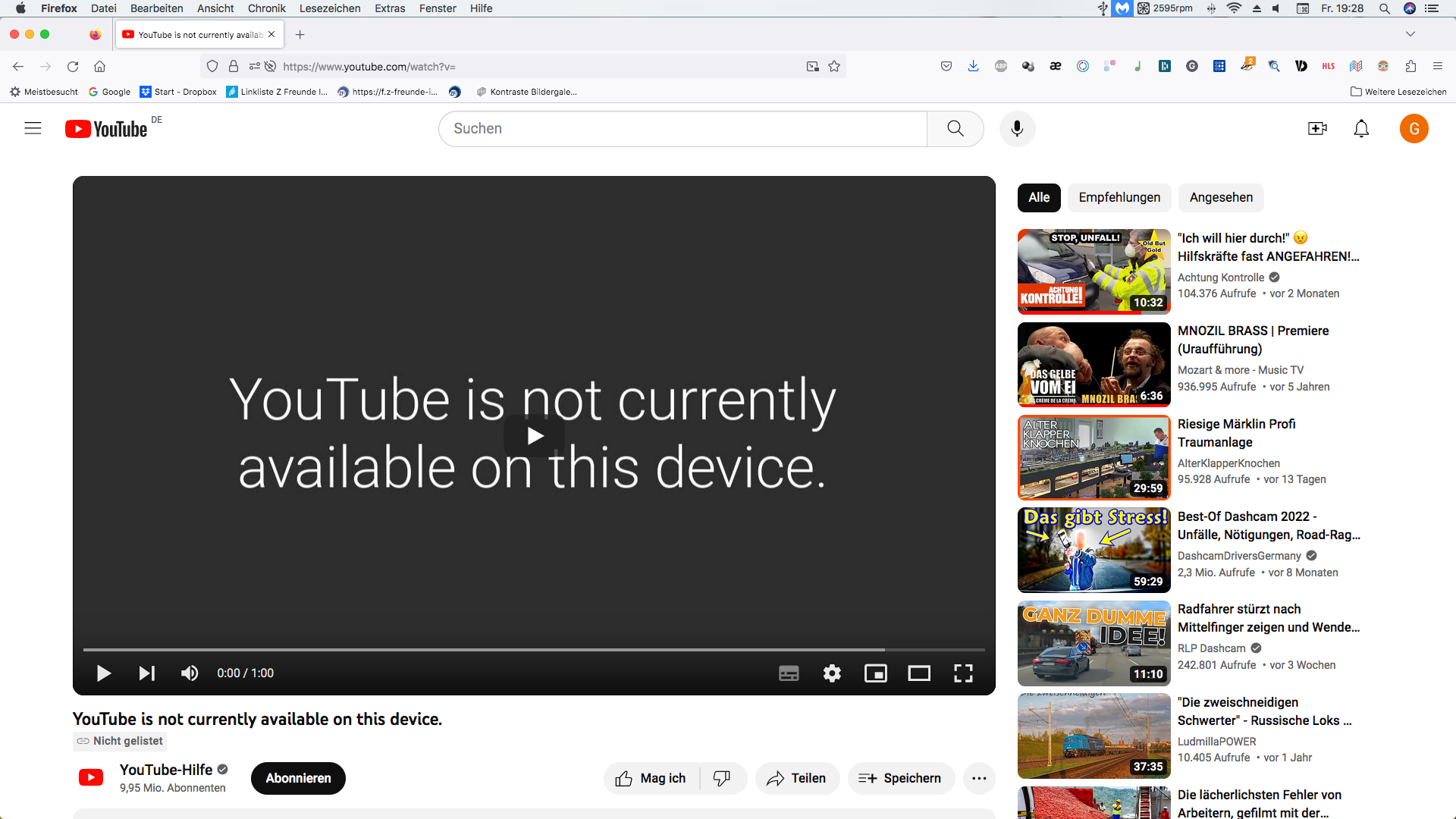Viewport: 1456px width, 819px height.
Task: Toggle subtitles button in player
Action: pos(789,673)
